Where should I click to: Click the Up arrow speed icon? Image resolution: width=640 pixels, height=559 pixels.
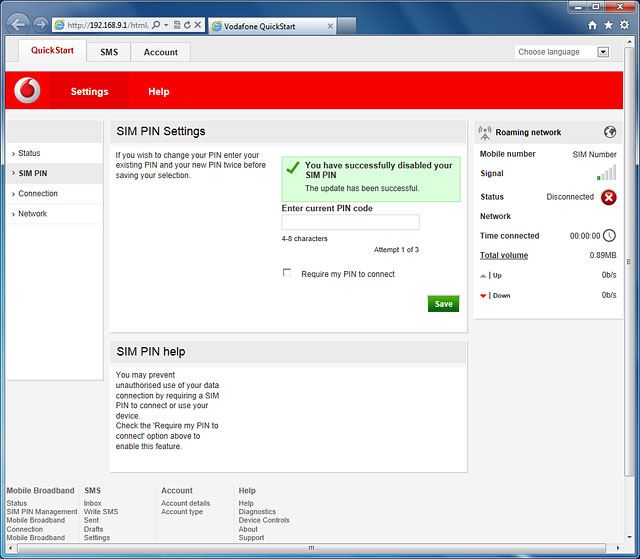point(483,276)
